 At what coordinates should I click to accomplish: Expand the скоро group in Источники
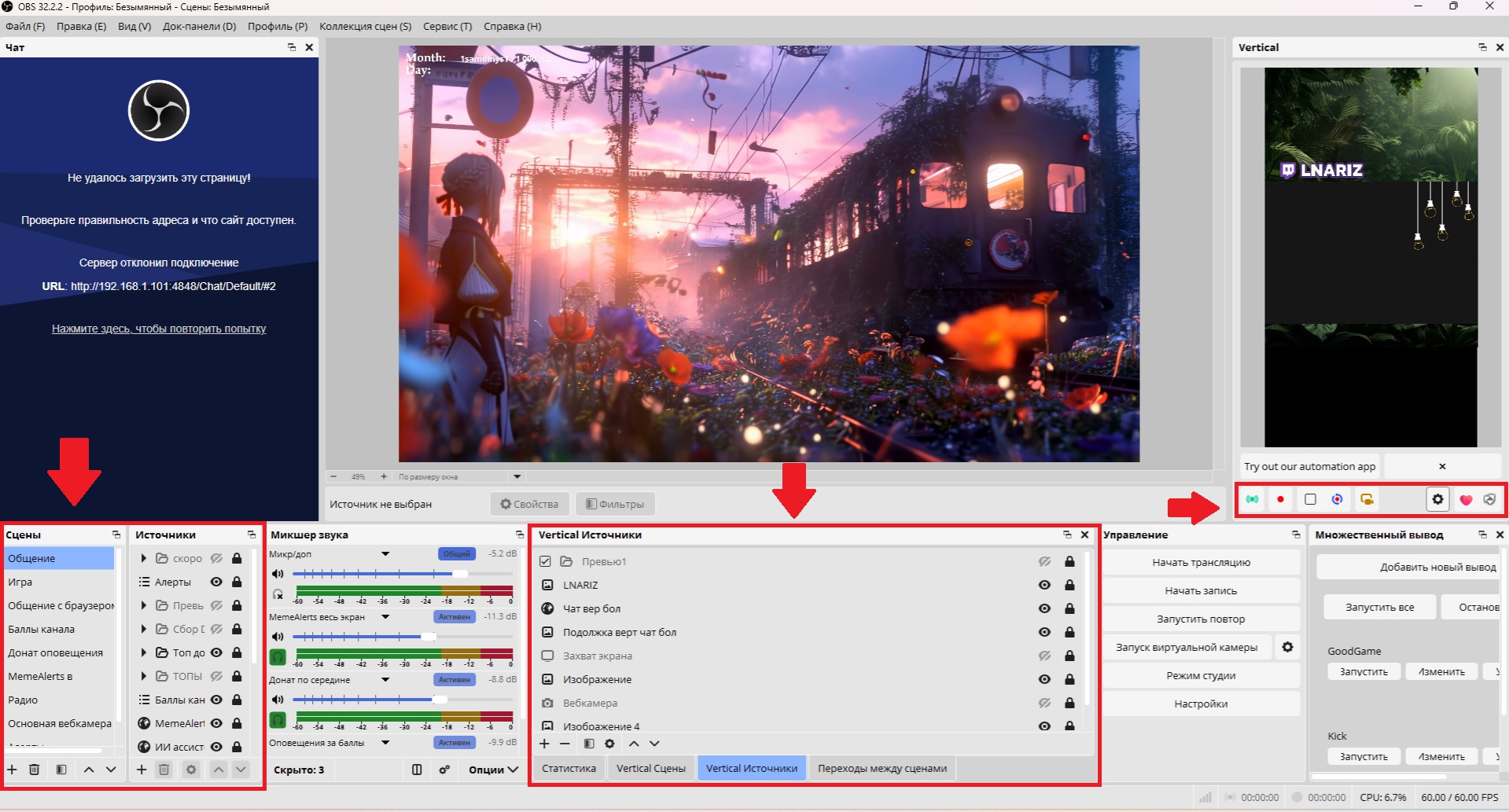(x=143, y=558)
